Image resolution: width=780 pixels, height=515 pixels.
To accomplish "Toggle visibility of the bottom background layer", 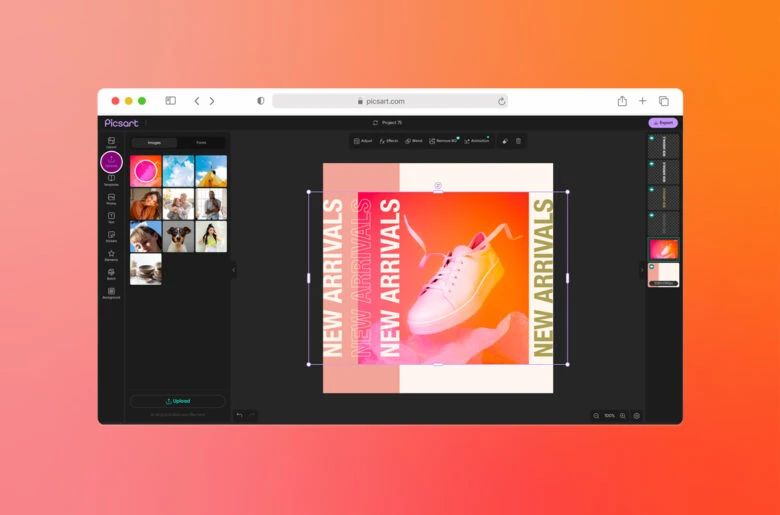I will click(x=651, y=266).
